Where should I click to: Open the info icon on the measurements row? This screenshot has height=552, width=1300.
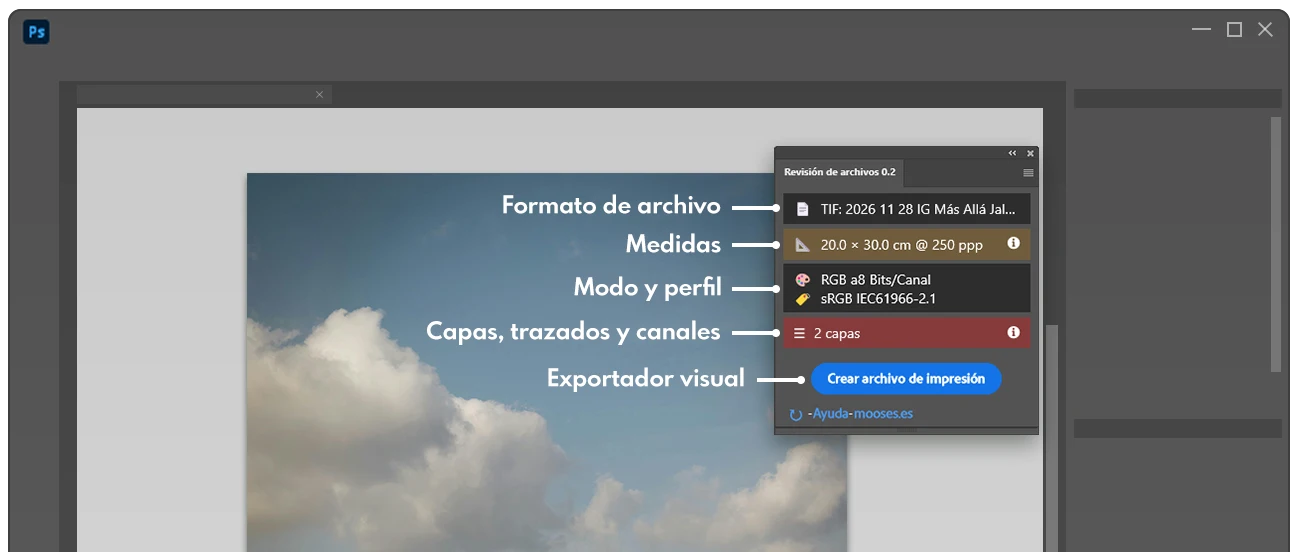coord(1013,243)
